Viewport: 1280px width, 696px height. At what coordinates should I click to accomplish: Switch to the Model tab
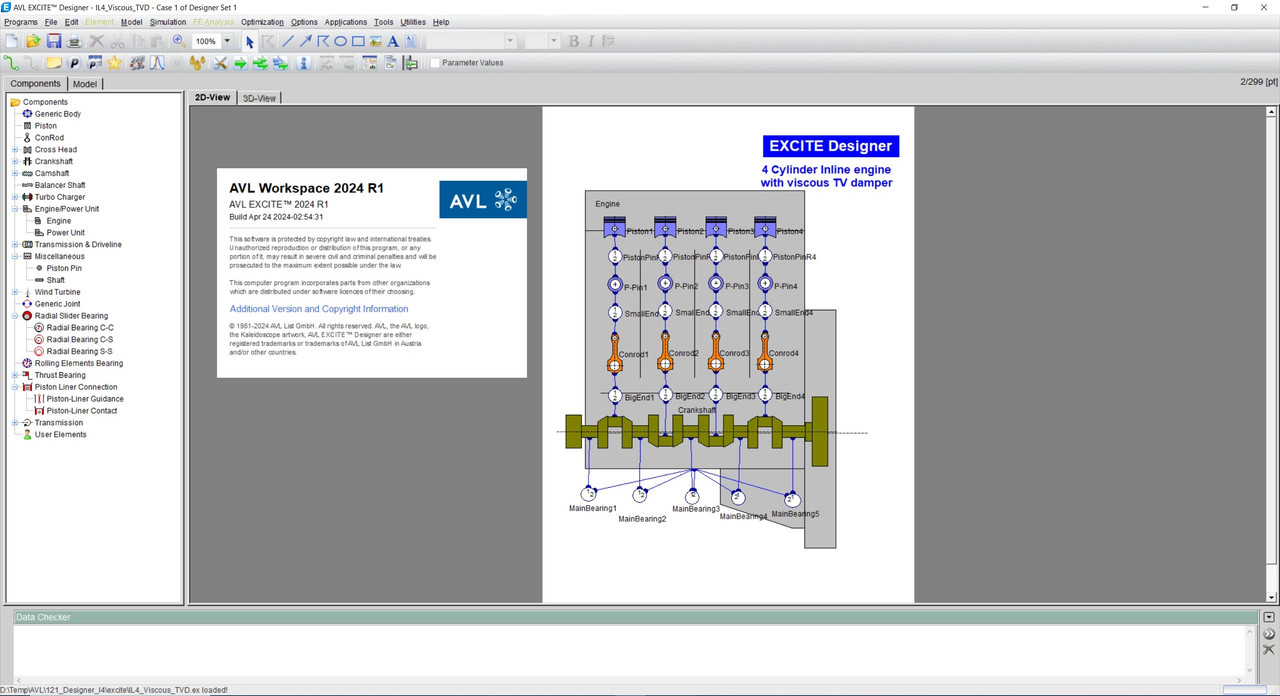(x=85, y=84)
